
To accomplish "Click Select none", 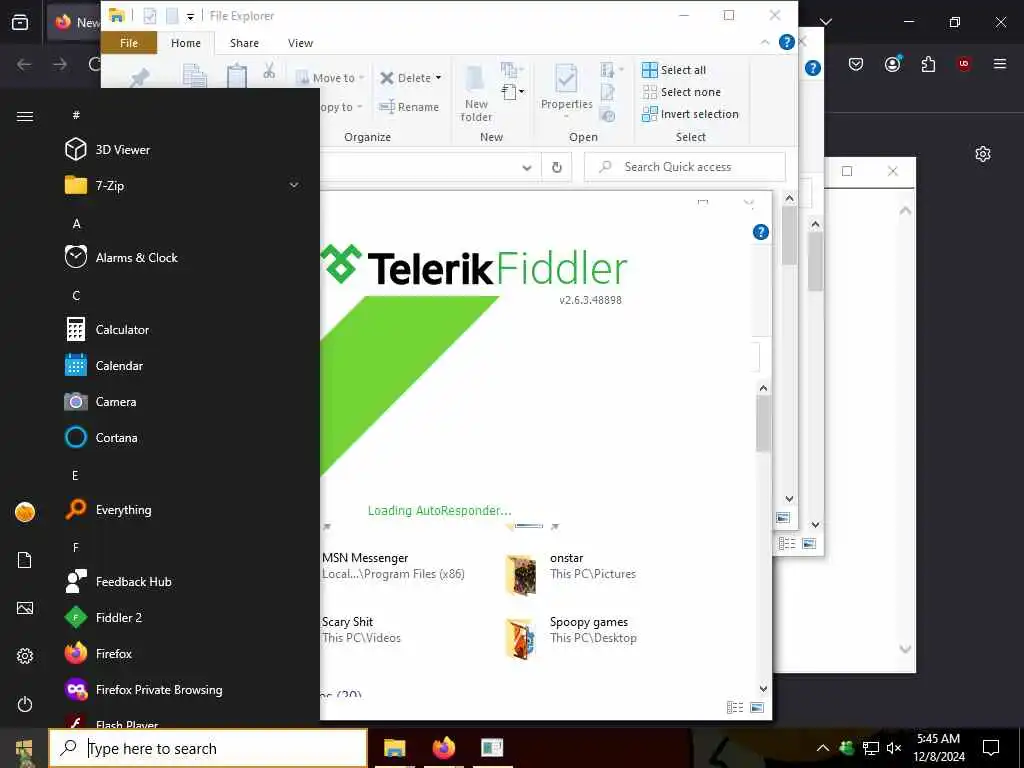I will pos(682,92).
